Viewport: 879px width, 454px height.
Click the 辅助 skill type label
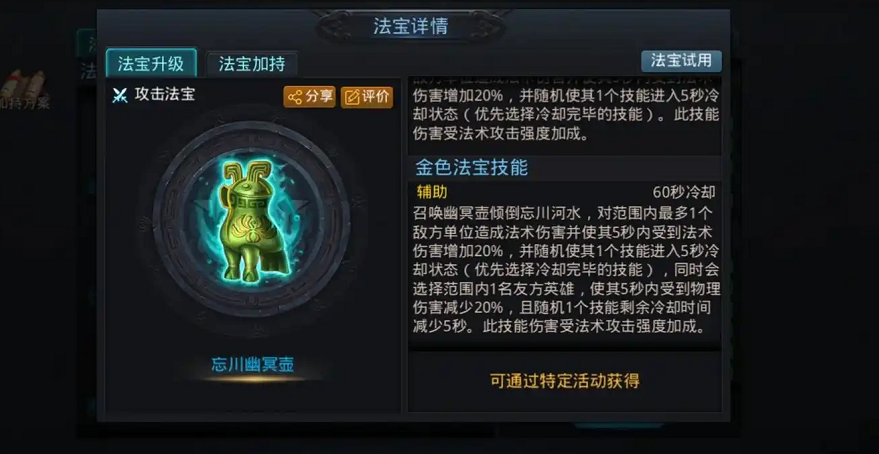coord(432,192)
